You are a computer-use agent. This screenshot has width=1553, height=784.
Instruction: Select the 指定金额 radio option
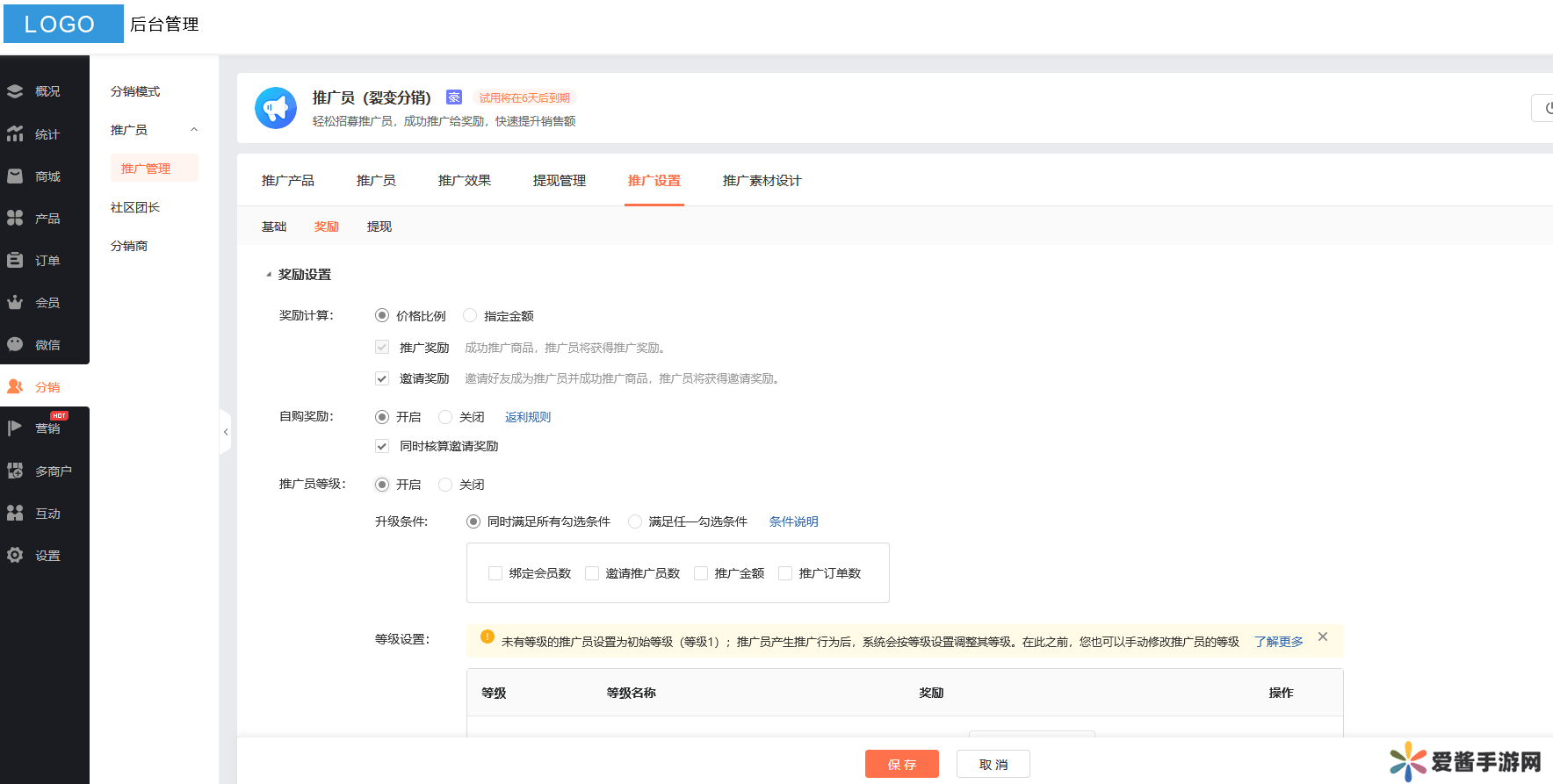[x=470, y=315]
